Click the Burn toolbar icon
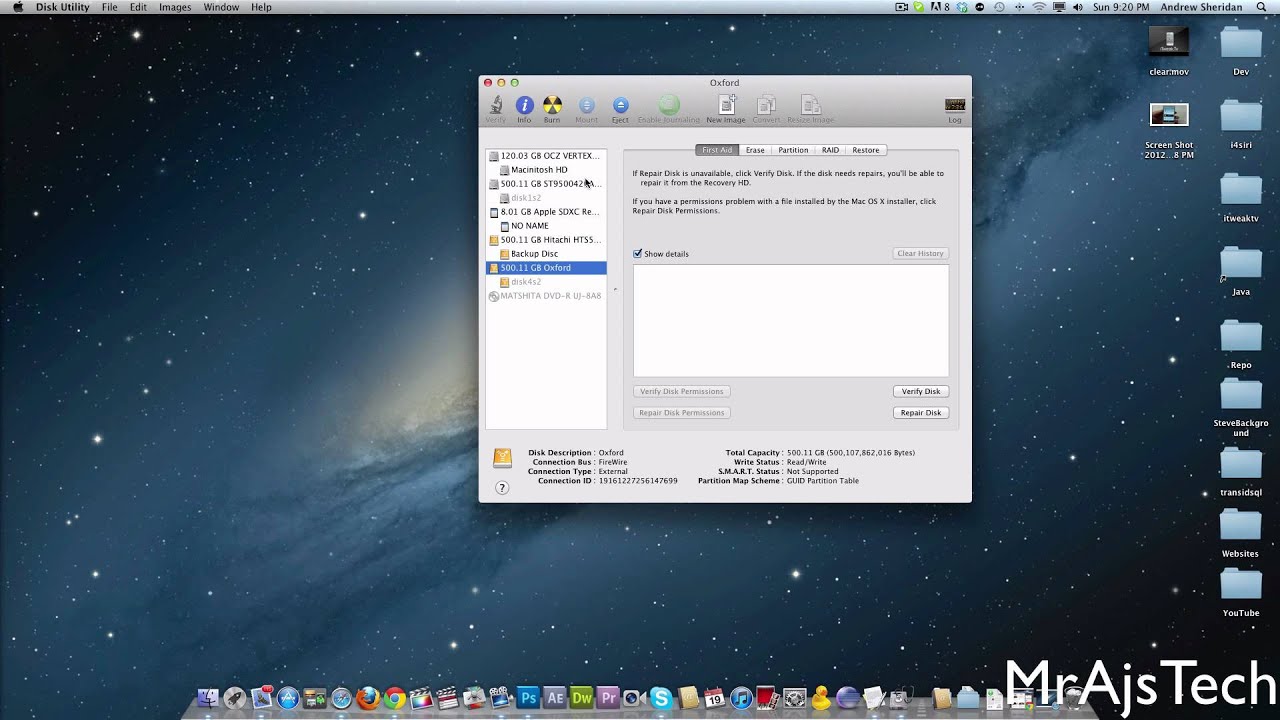 point(552,106)
